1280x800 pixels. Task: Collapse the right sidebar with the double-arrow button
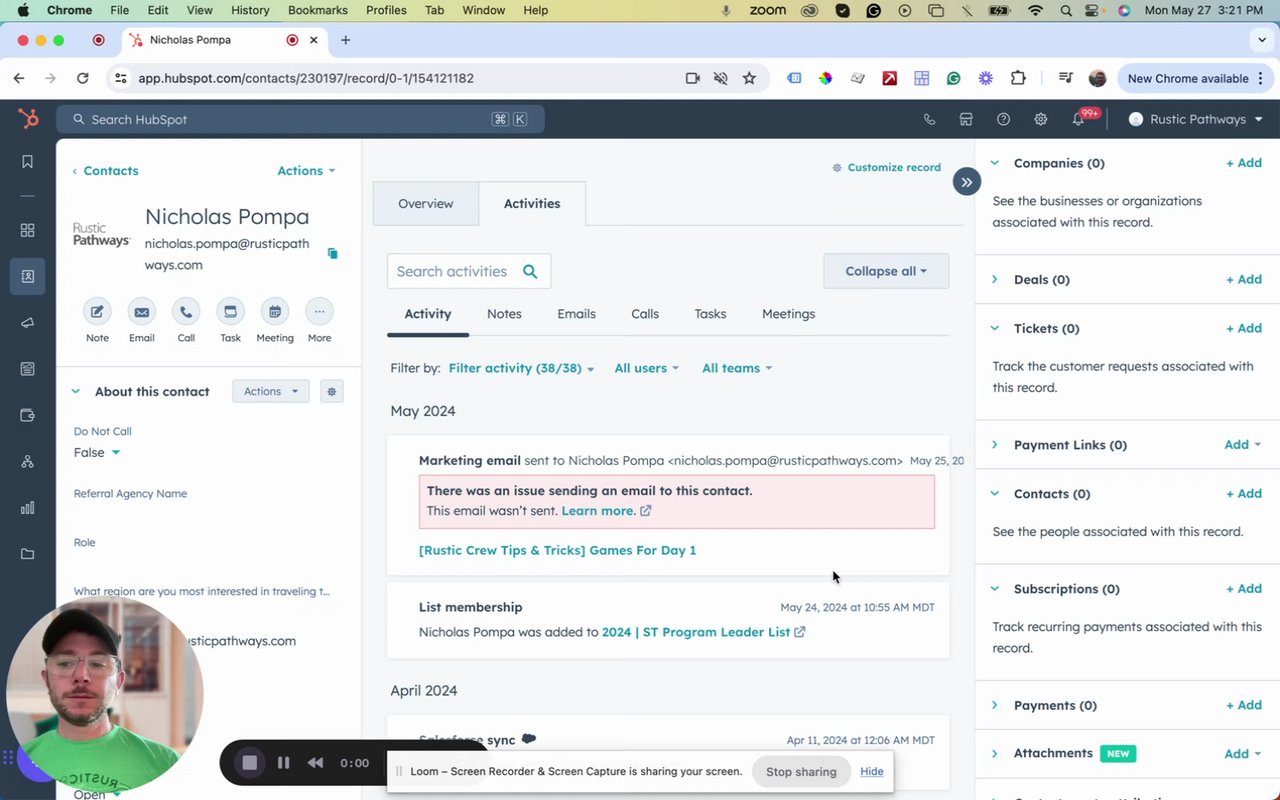[966, 182]
